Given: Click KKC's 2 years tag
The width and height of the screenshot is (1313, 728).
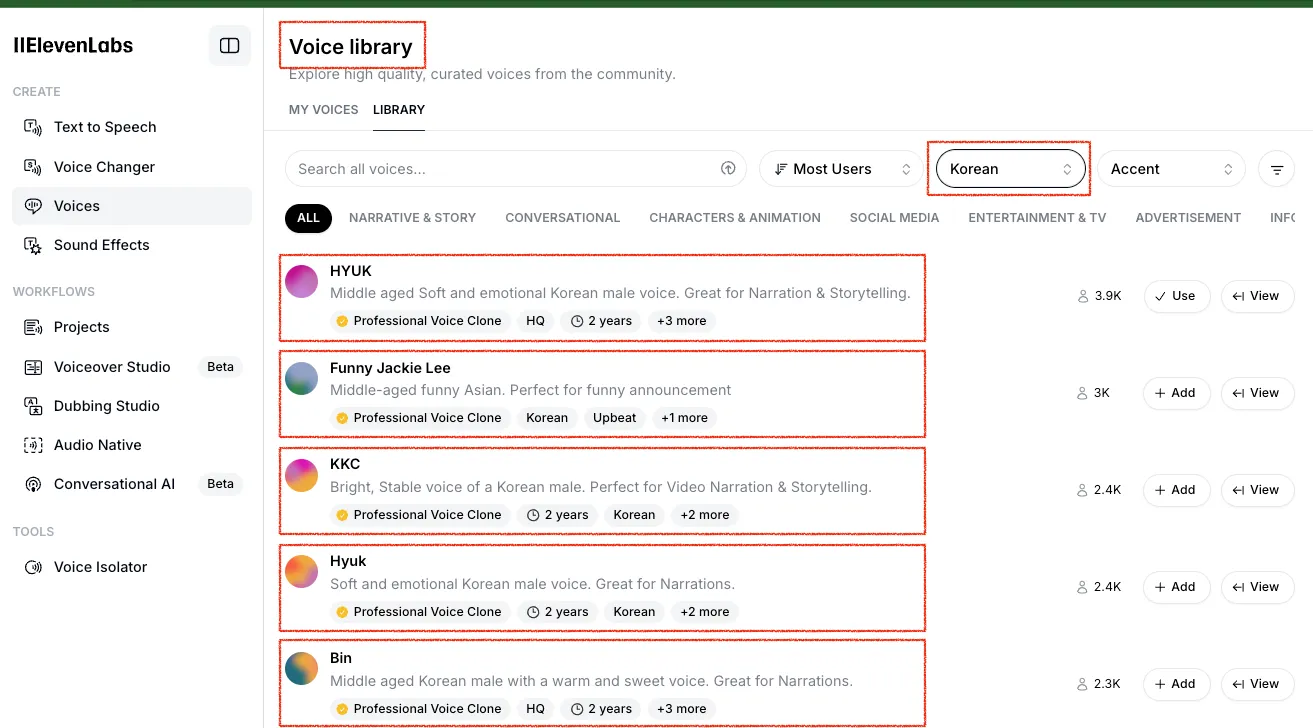Looking at the screenshot, I should pos(558,515).
